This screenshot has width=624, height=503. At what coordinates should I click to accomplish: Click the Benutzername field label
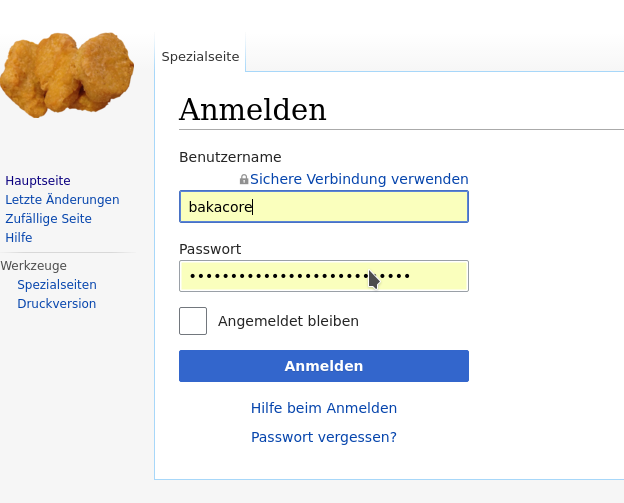tap(230, 157)
